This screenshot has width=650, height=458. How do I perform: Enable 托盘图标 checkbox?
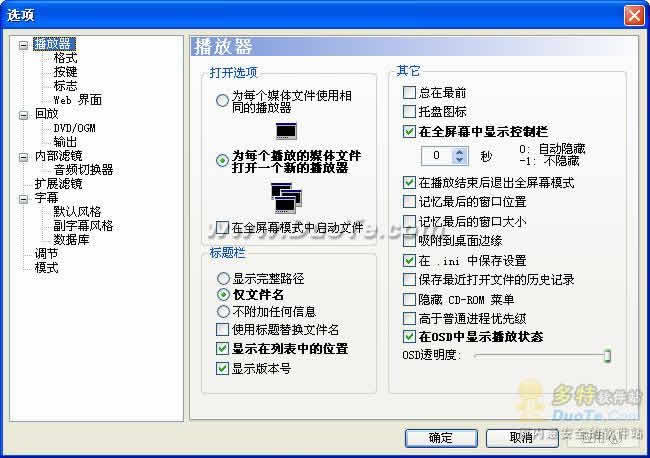(x=409, y=111)
